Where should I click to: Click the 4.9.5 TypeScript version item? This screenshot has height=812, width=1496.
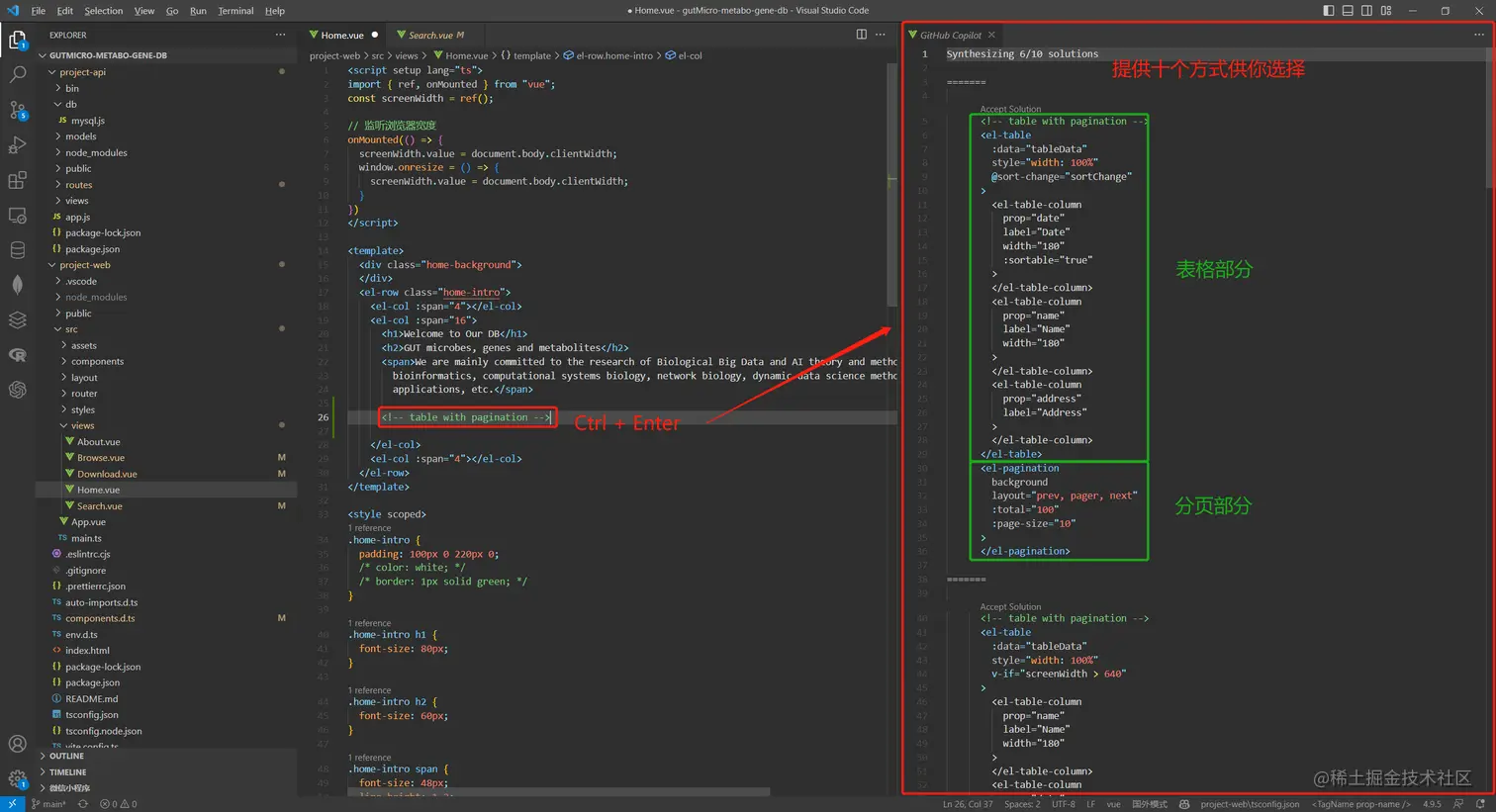(1432, 804)
